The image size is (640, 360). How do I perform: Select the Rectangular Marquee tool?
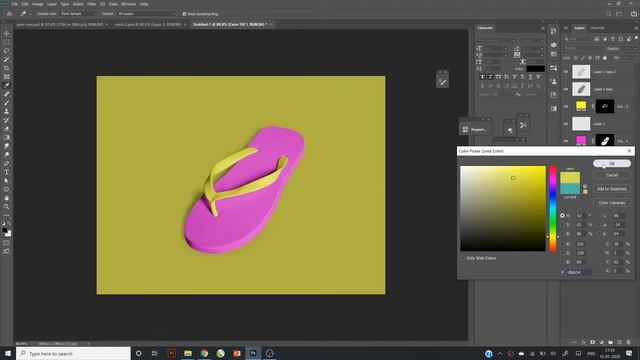pyautogui.click(x=7, y=42)
